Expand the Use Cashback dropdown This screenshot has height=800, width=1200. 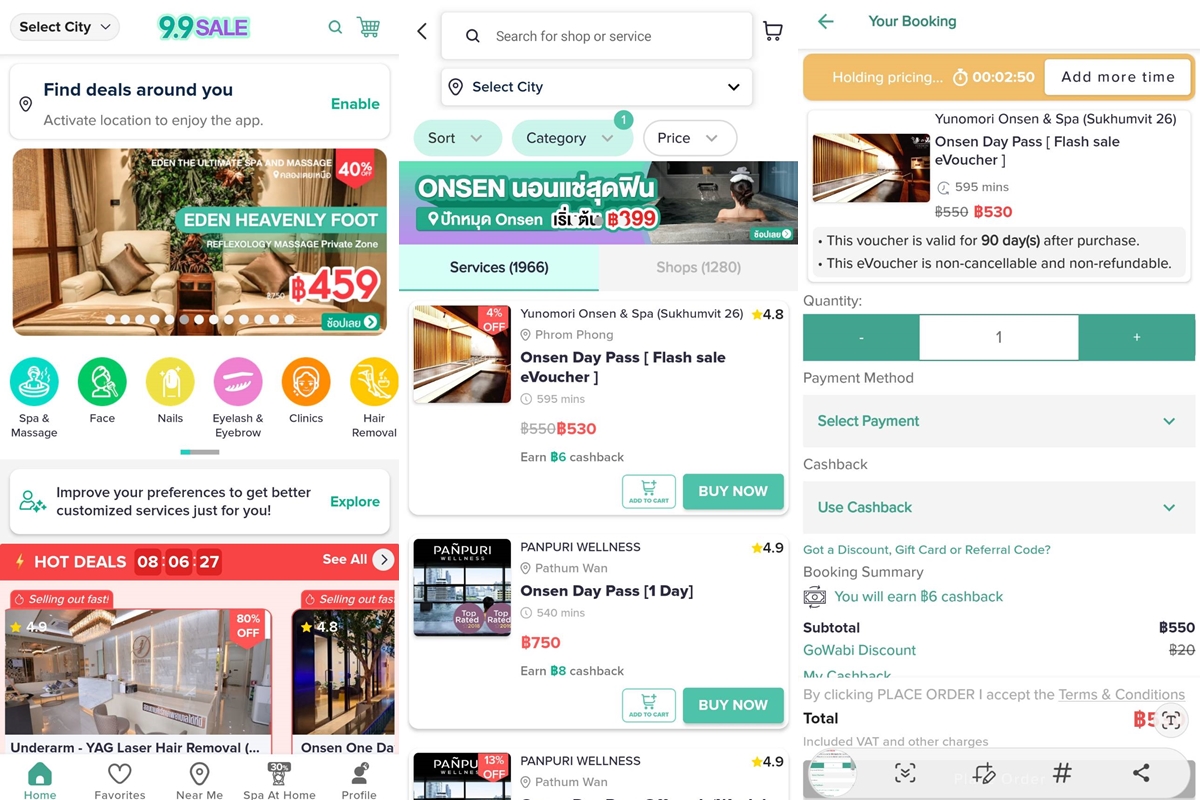coord(999,507)
